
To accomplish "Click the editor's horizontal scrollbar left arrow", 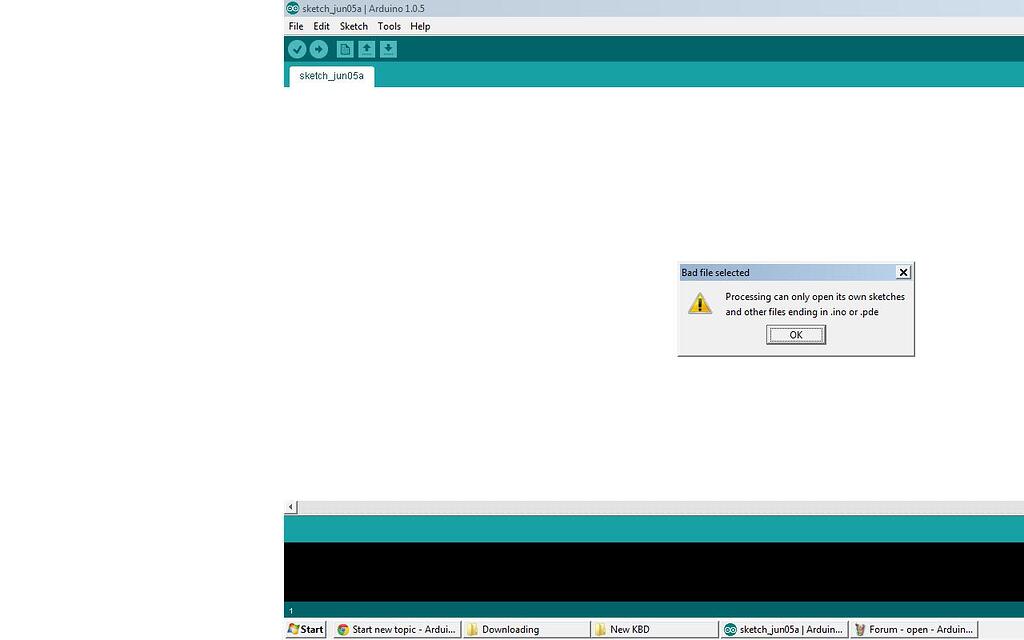I will click(x=290, y=507).
